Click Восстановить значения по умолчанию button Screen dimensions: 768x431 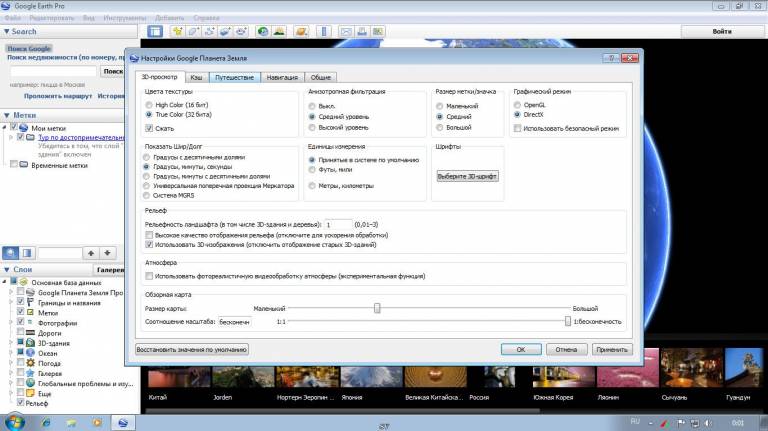(x=192, y=350)
